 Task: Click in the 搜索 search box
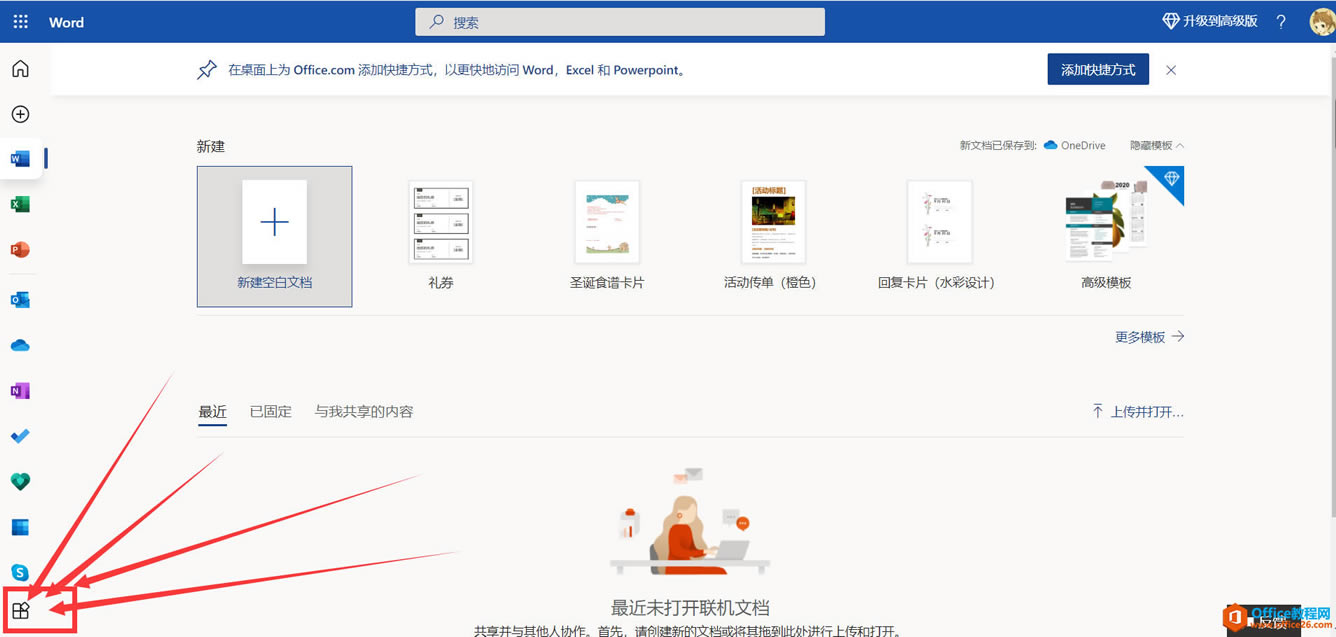click(x=620, y=22)
